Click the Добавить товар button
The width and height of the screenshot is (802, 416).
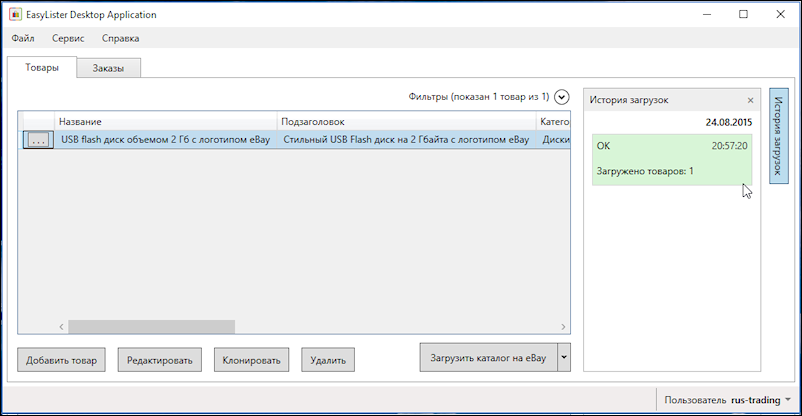point(61,360)
